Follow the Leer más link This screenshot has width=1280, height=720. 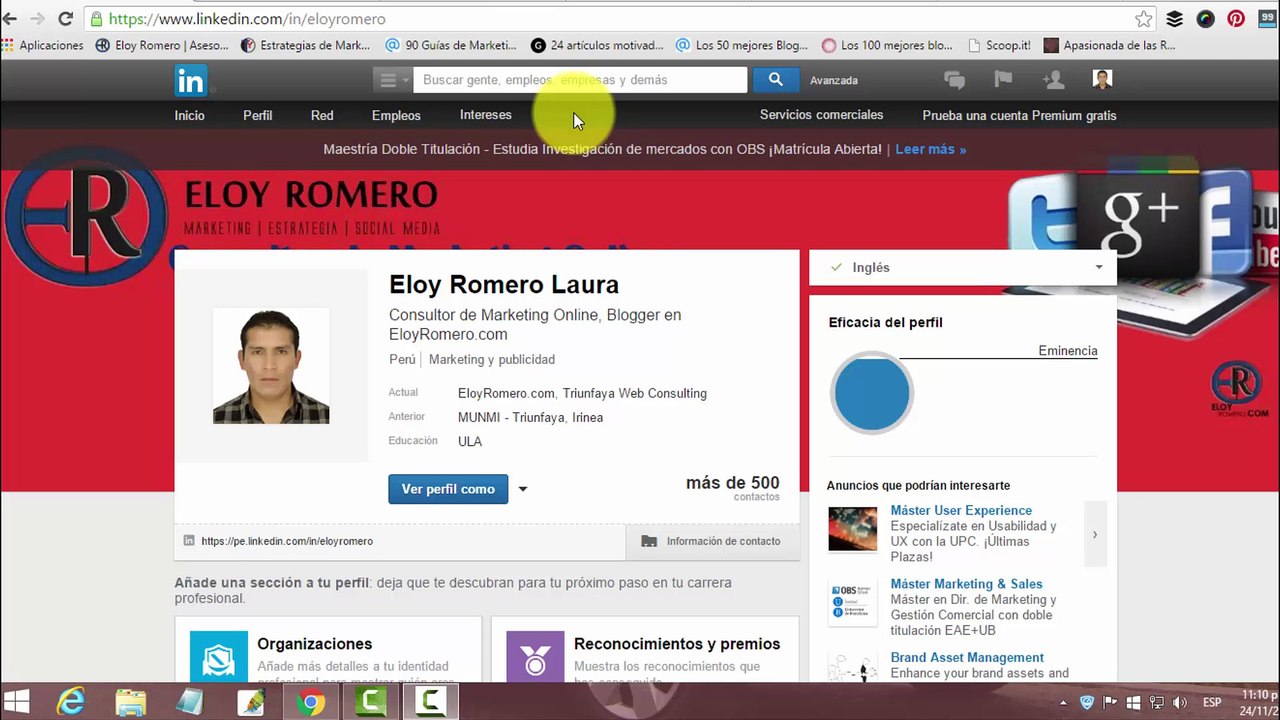point(930,149)
